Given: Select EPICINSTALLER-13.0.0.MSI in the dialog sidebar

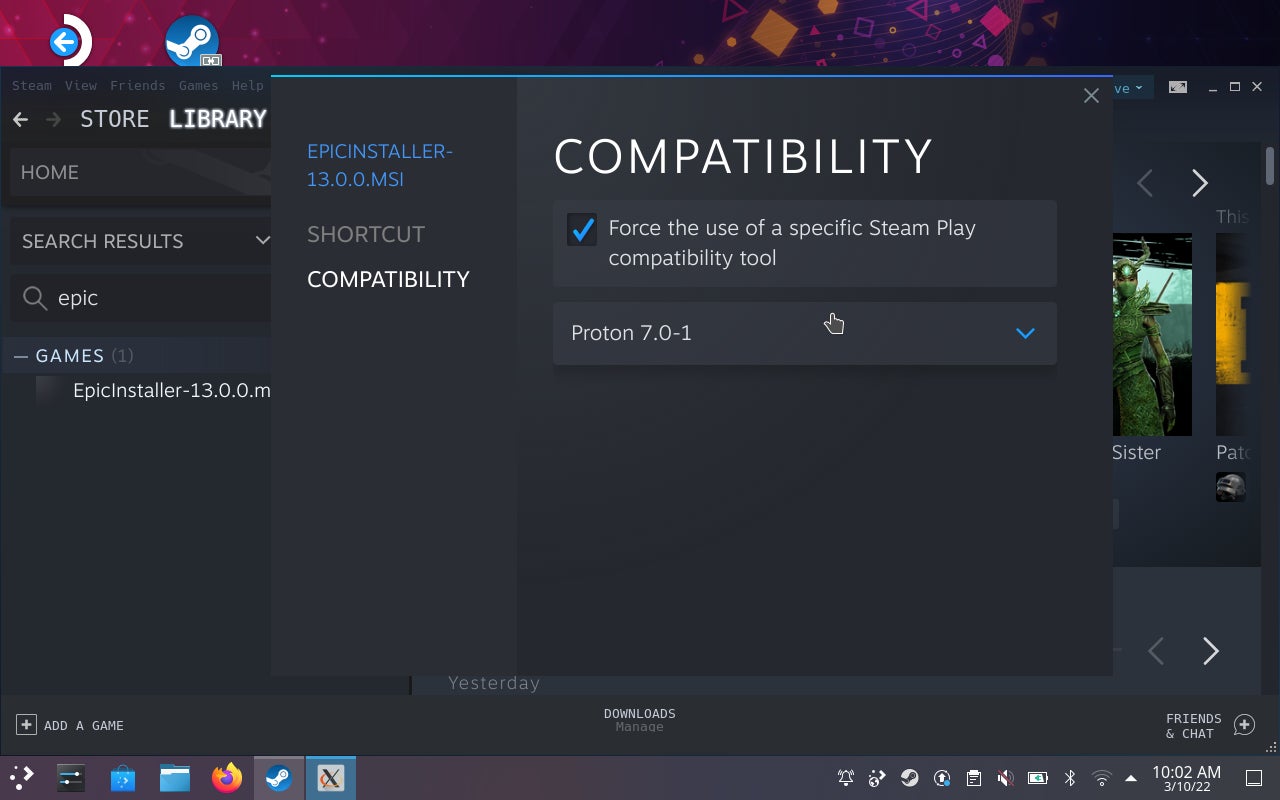Looking at the screenshot, I should tap(380, 165).
